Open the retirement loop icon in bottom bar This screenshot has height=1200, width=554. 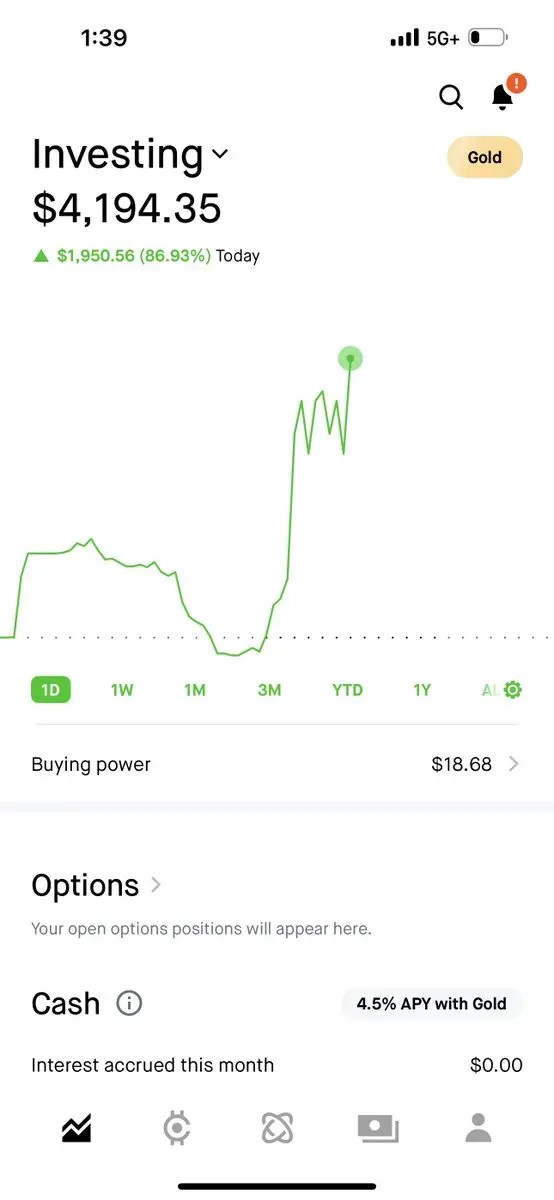(277, 1128)
